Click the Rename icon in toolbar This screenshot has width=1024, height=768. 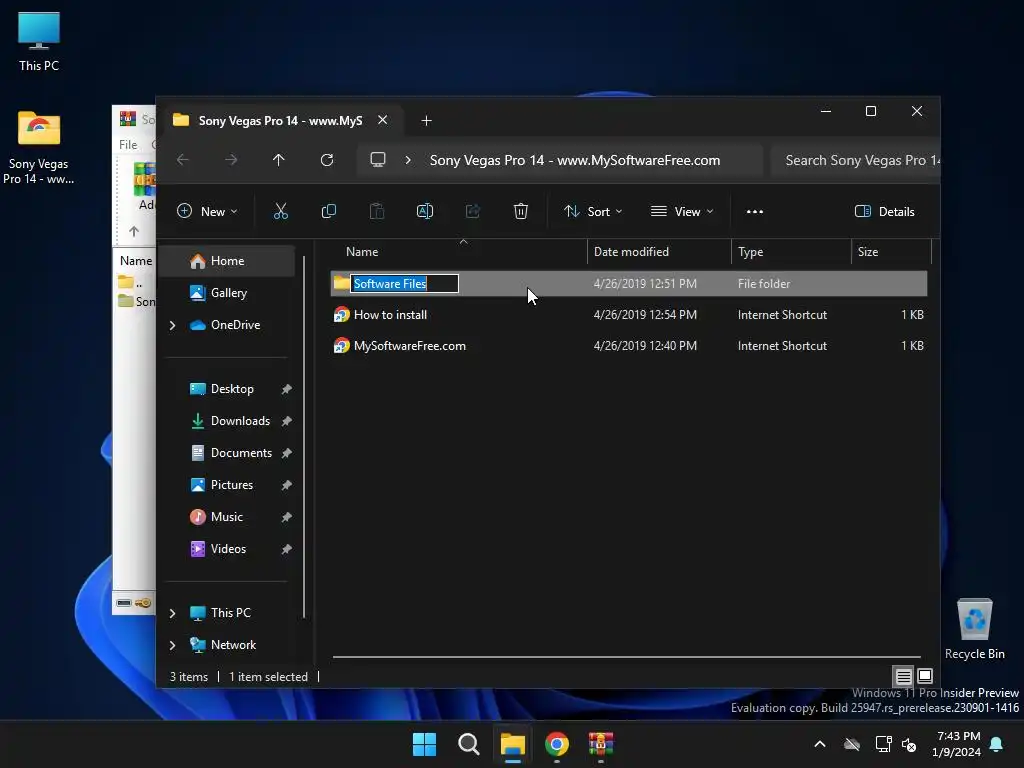click(424, 211)
